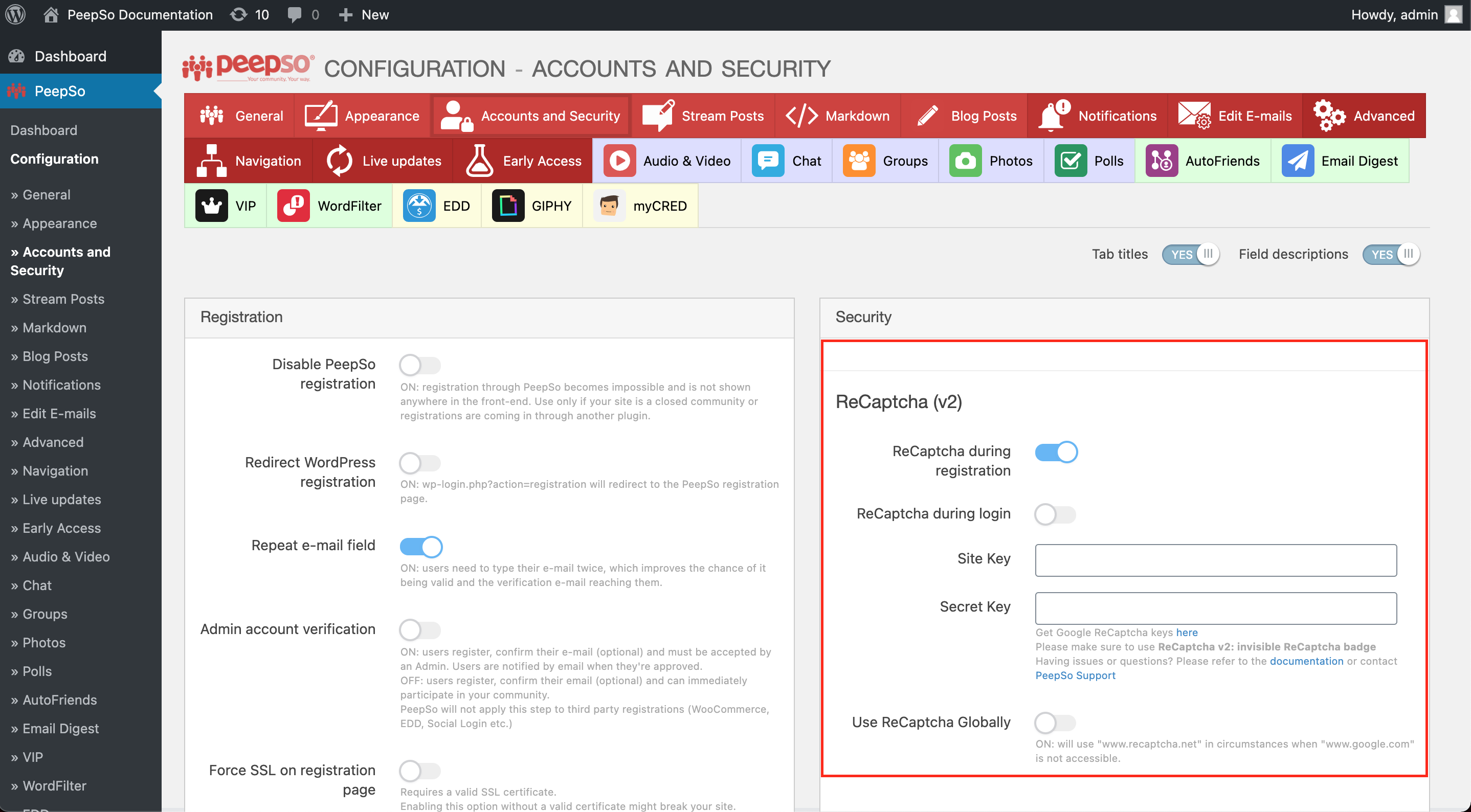Click the New plus icon
The width and height of the screenshot is (1471, 812).
[345, 15]
